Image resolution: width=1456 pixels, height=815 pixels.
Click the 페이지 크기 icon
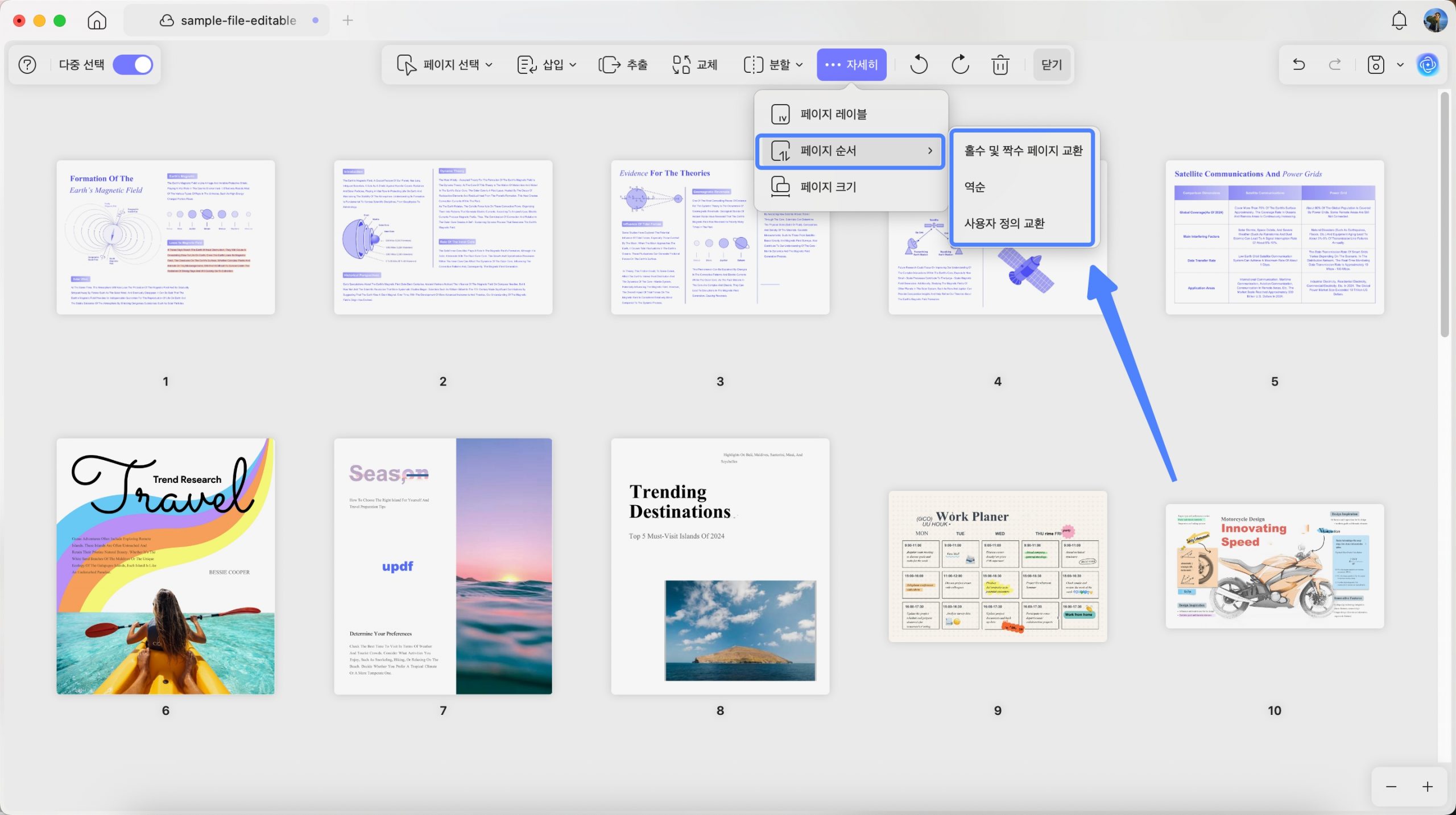[x=780, y=187]
